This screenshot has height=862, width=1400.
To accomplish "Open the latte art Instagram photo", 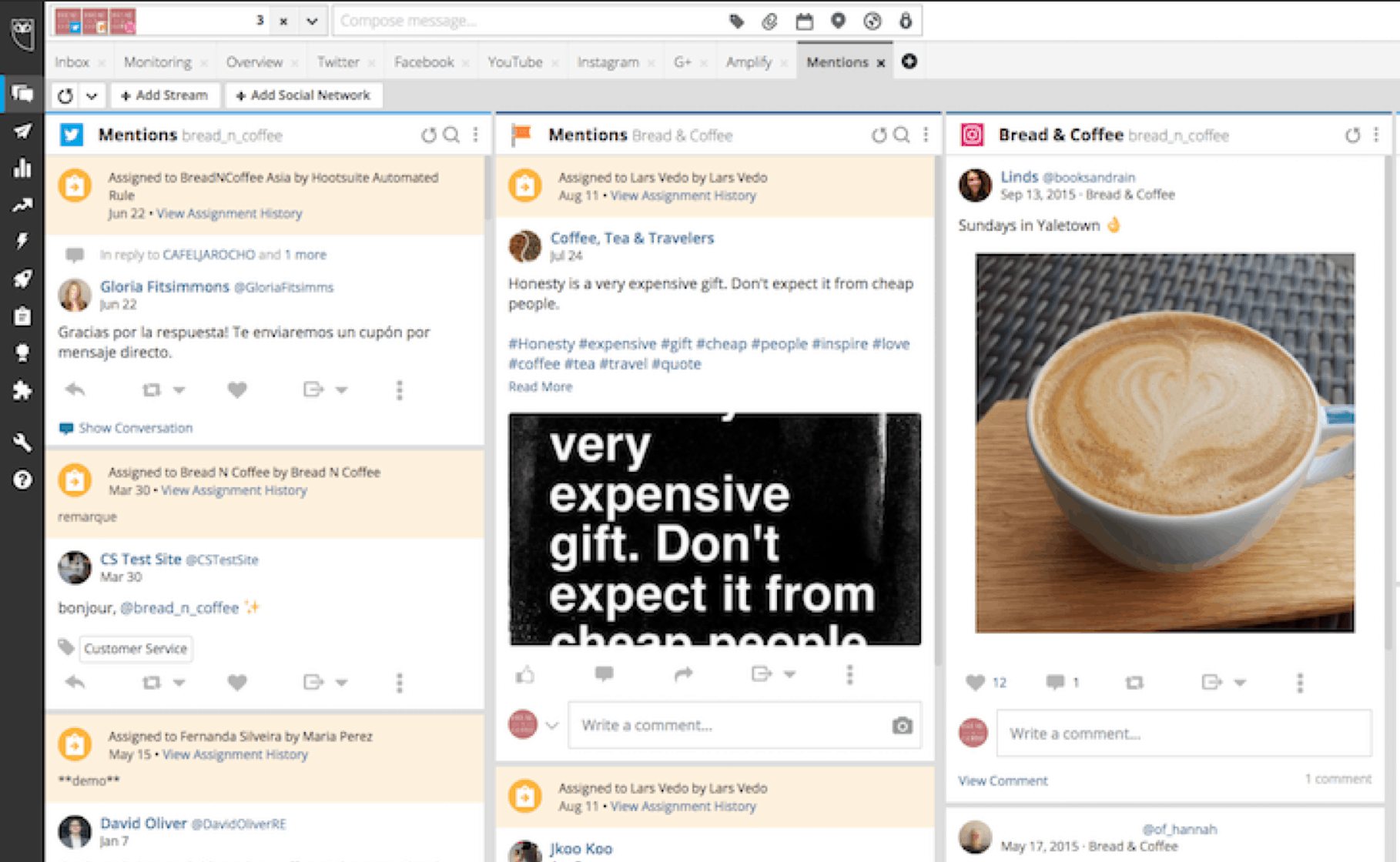I will tap(1164, 443).
